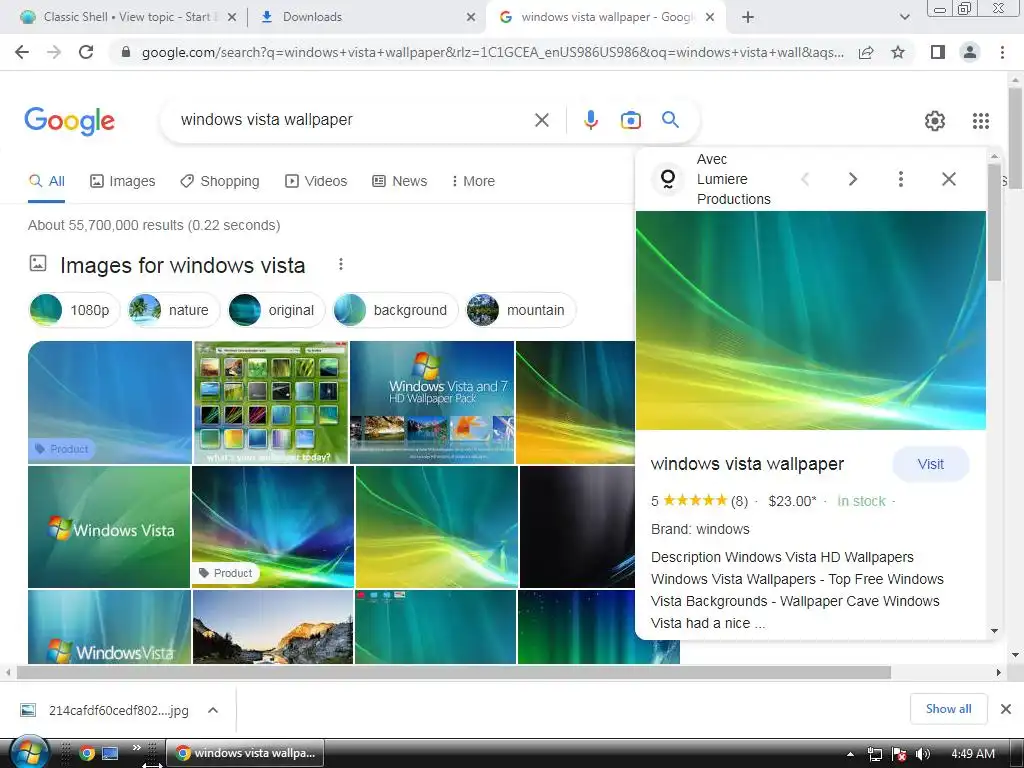The image size is (1024, 768).
Task: Click in the Google search field
Action: tap(353, 120)
